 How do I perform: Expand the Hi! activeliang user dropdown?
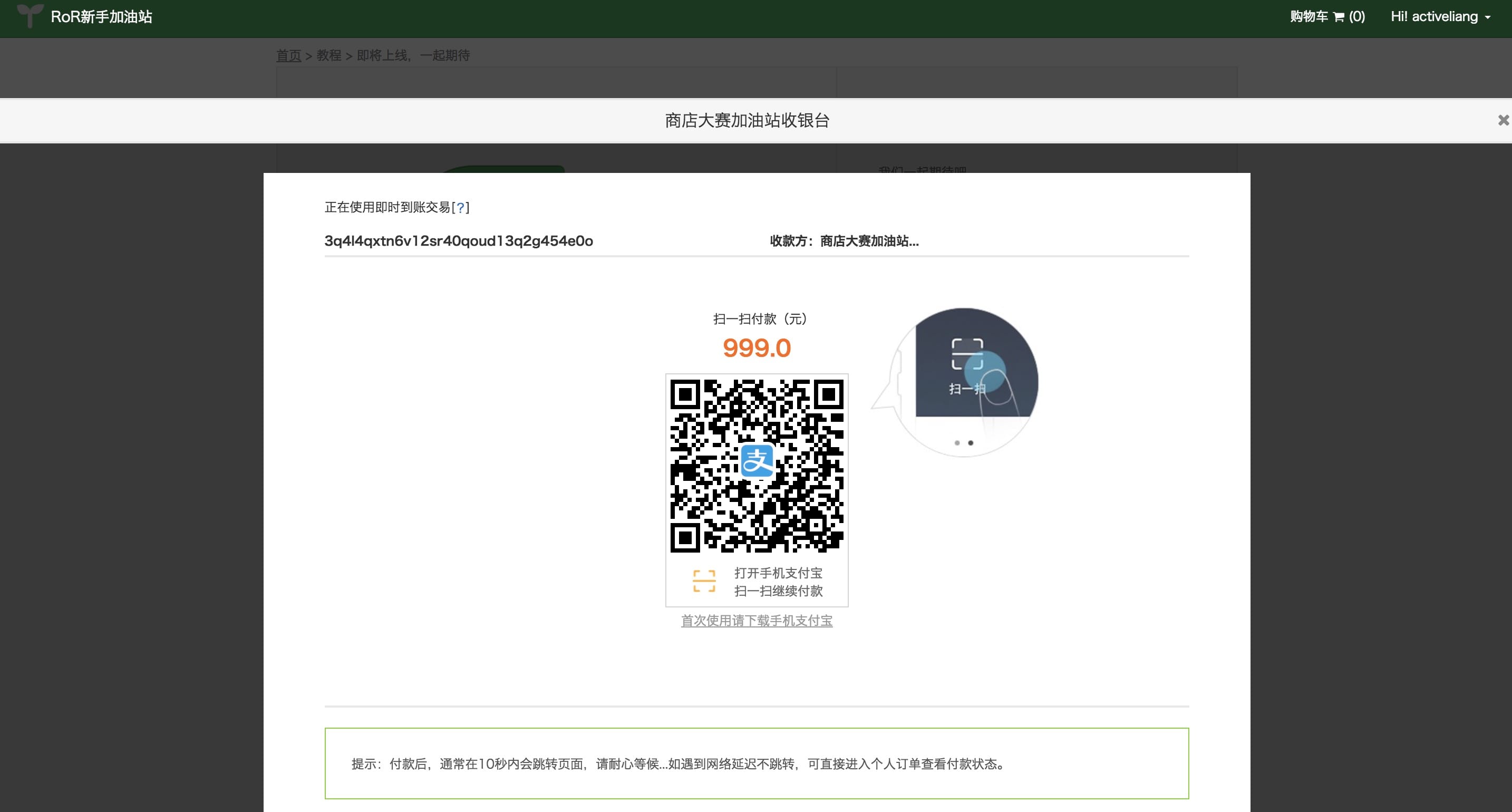[1440, 16]
